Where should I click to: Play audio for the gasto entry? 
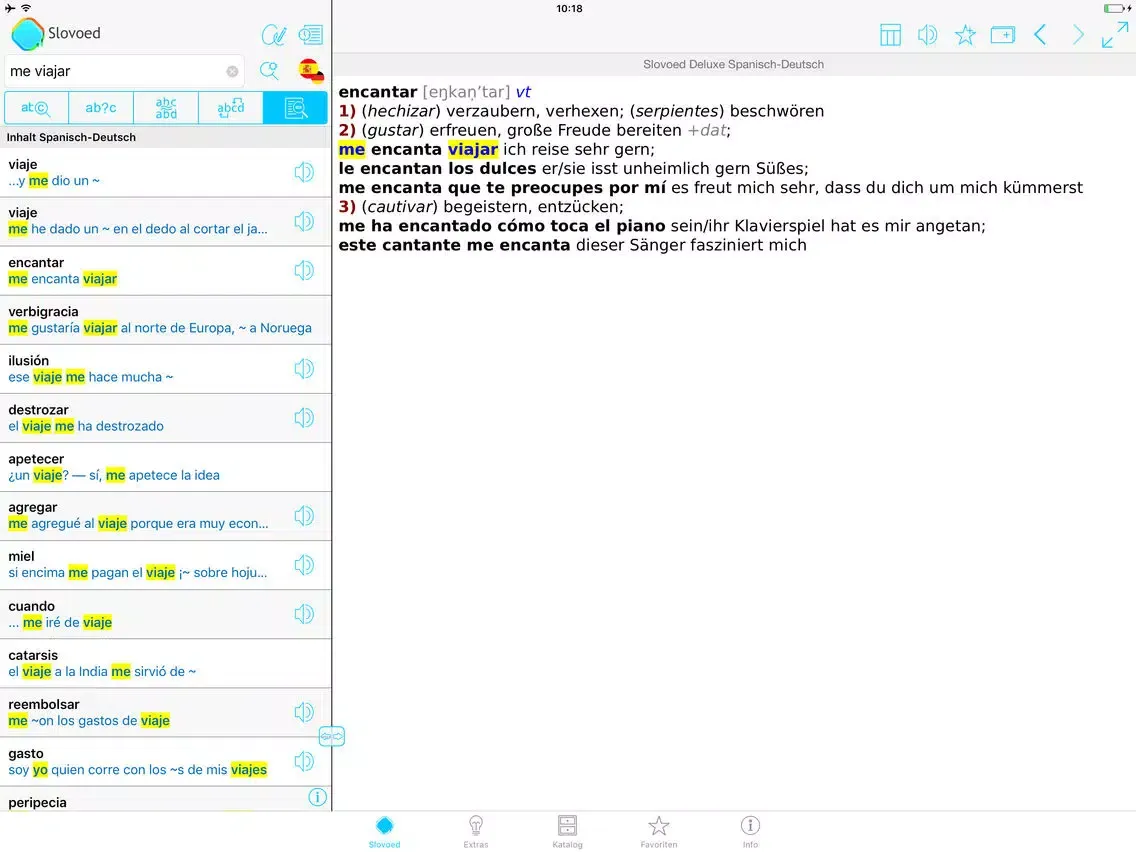[304, 761]
